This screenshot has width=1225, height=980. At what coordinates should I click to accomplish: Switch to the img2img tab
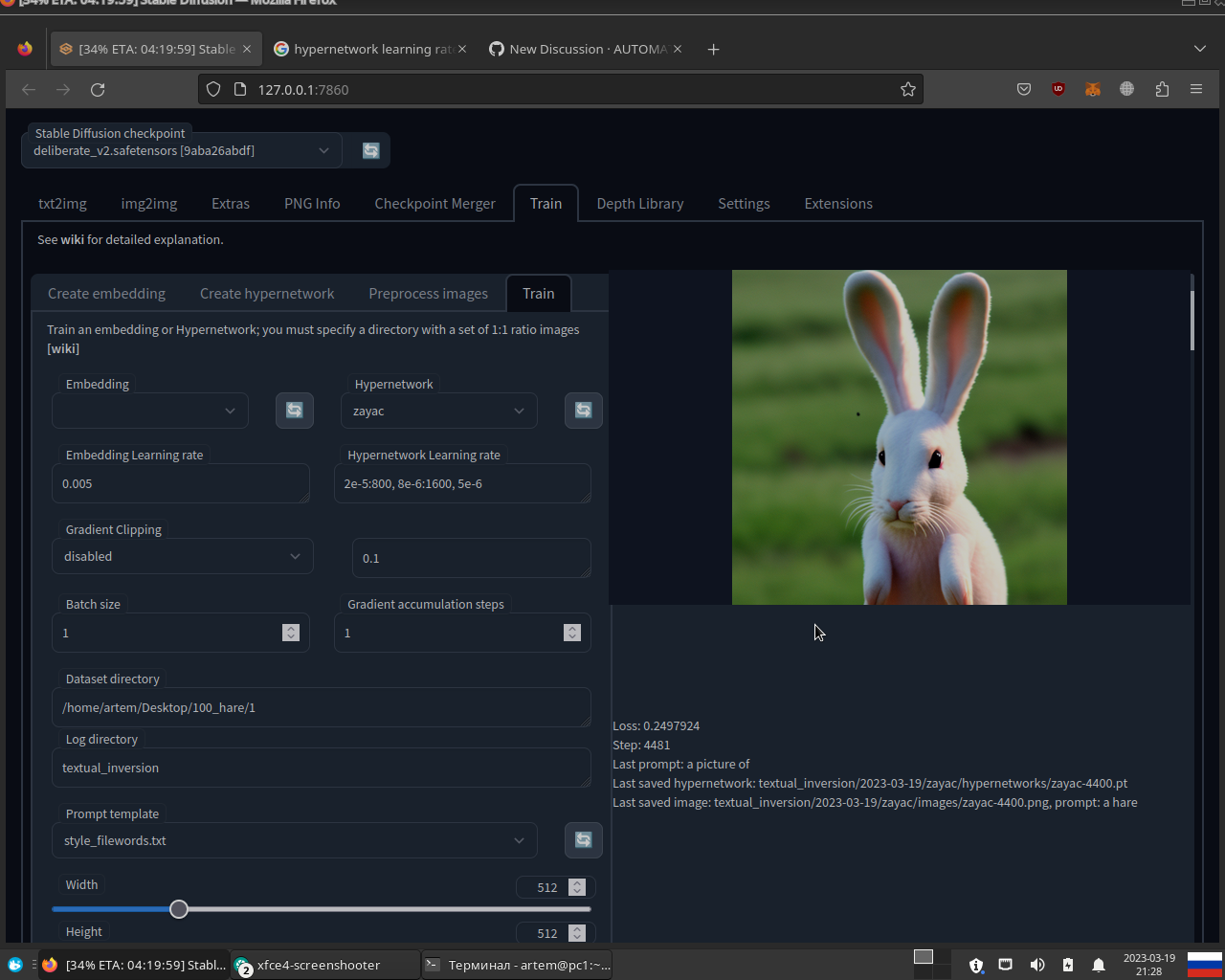pos(149,203)
